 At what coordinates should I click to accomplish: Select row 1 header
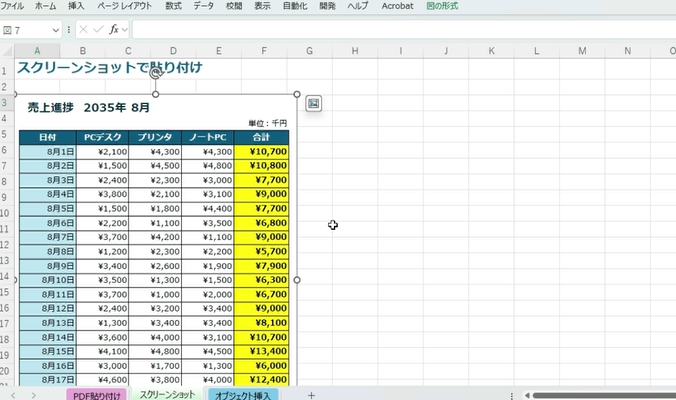pyautogui.click(x=5, y=70)
